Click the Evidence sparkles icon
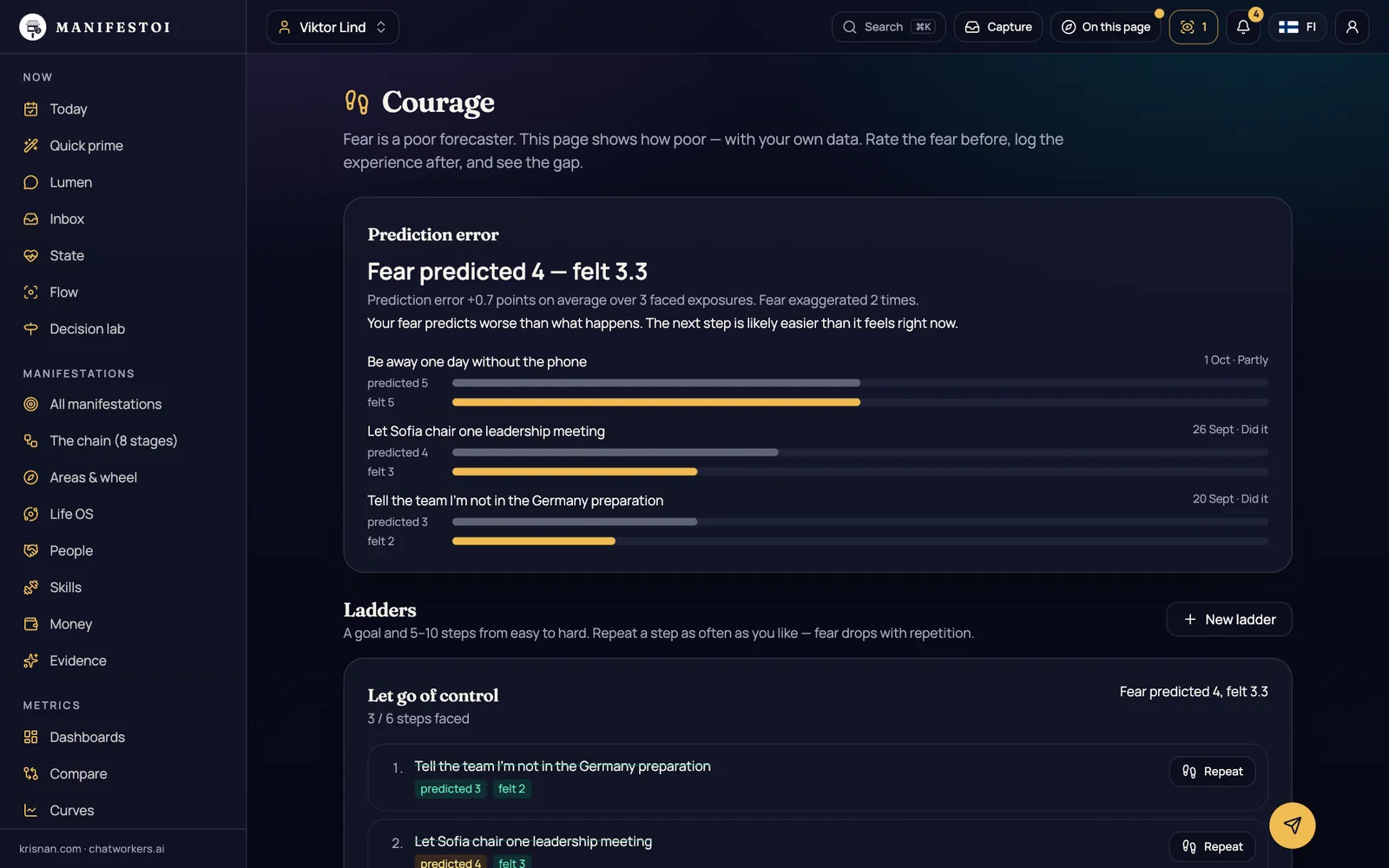1389x868 pixels. click(31, 661)
